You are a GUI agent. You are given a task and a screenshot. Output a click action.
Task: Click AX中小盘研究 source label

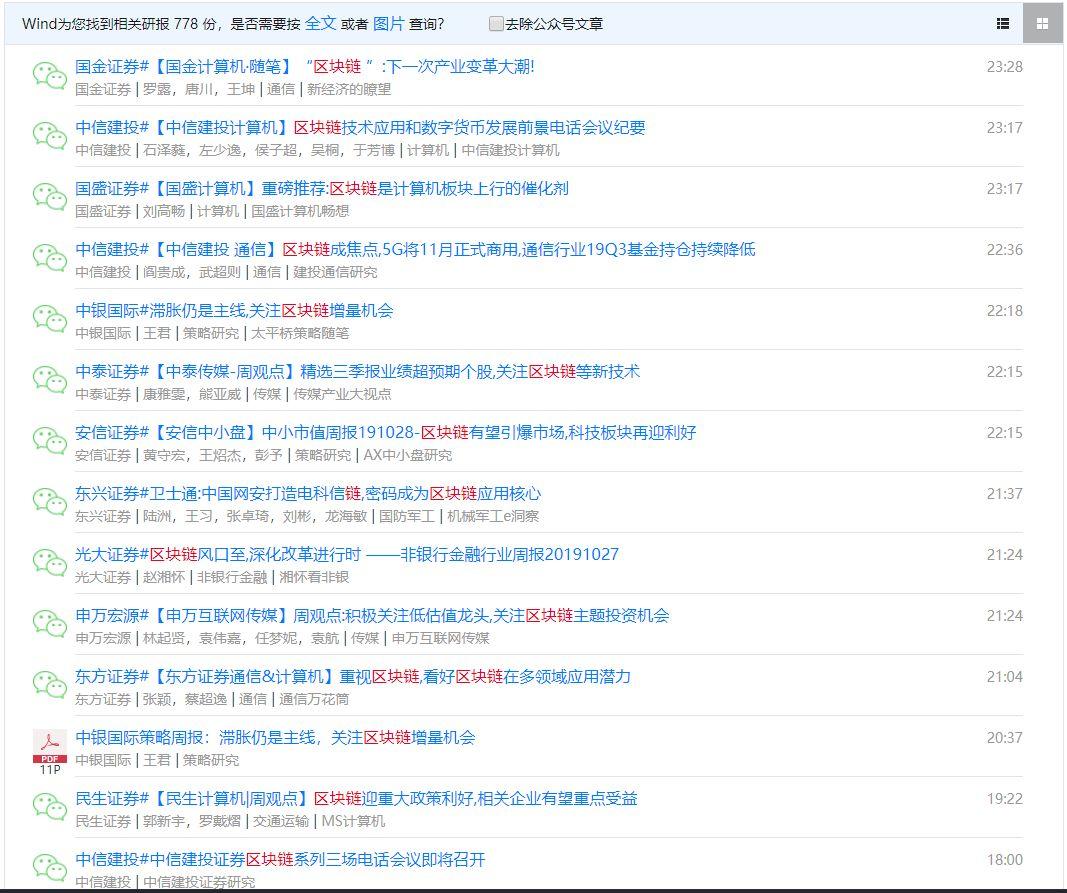(408, 455)
